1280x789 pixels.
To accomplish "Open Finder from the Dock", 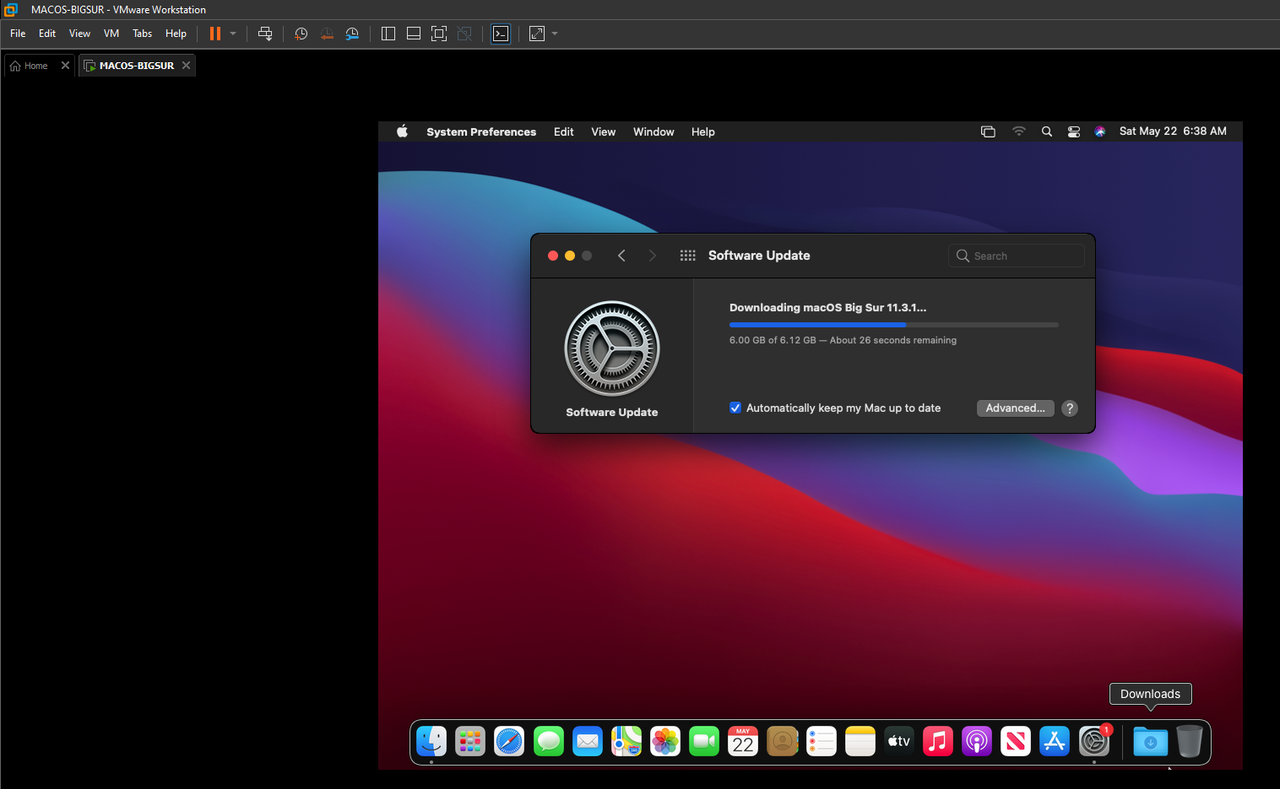I will [x=431, y=741].
